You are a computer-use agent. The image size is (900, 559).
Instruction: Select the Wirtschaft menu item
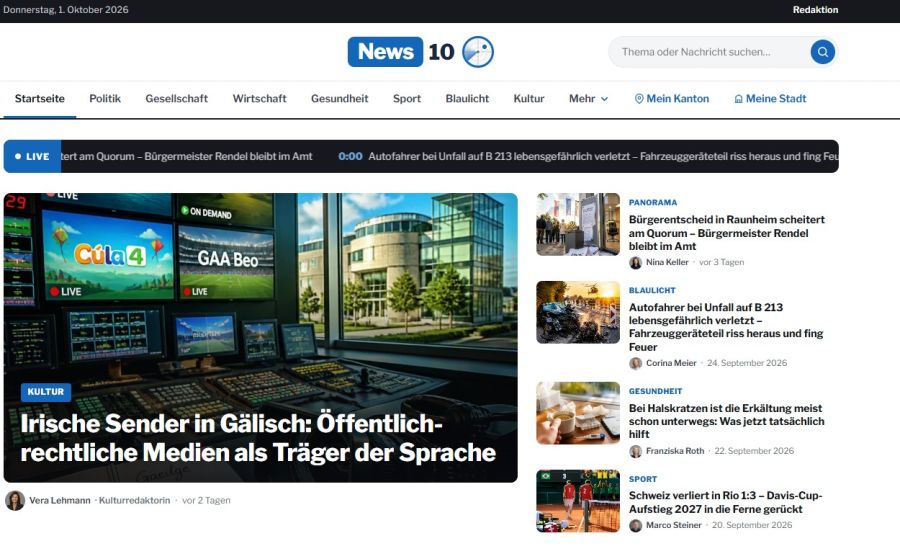259,99
